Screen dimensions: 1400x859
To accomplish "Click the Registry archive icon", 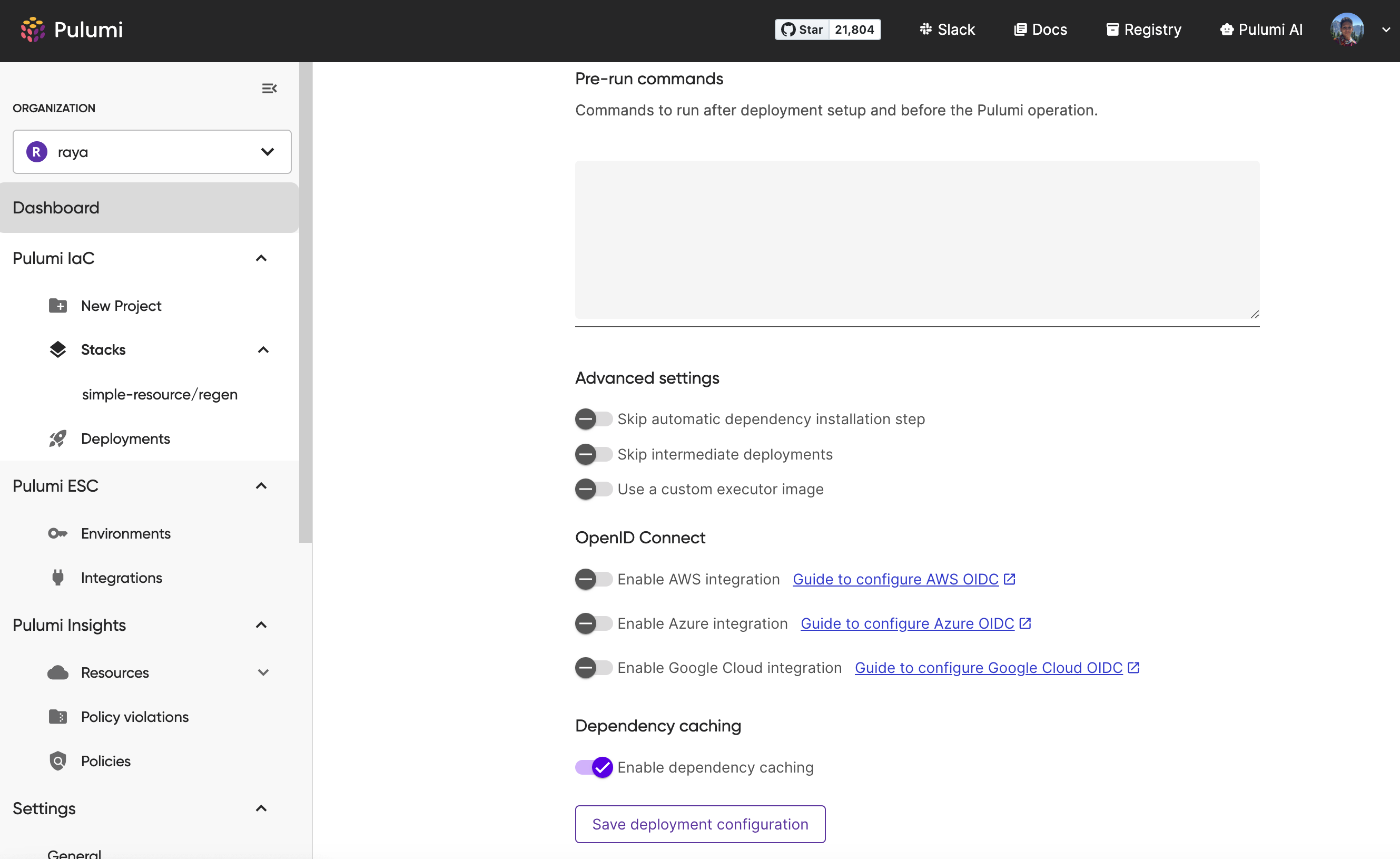I will (x=1112, y=30).
